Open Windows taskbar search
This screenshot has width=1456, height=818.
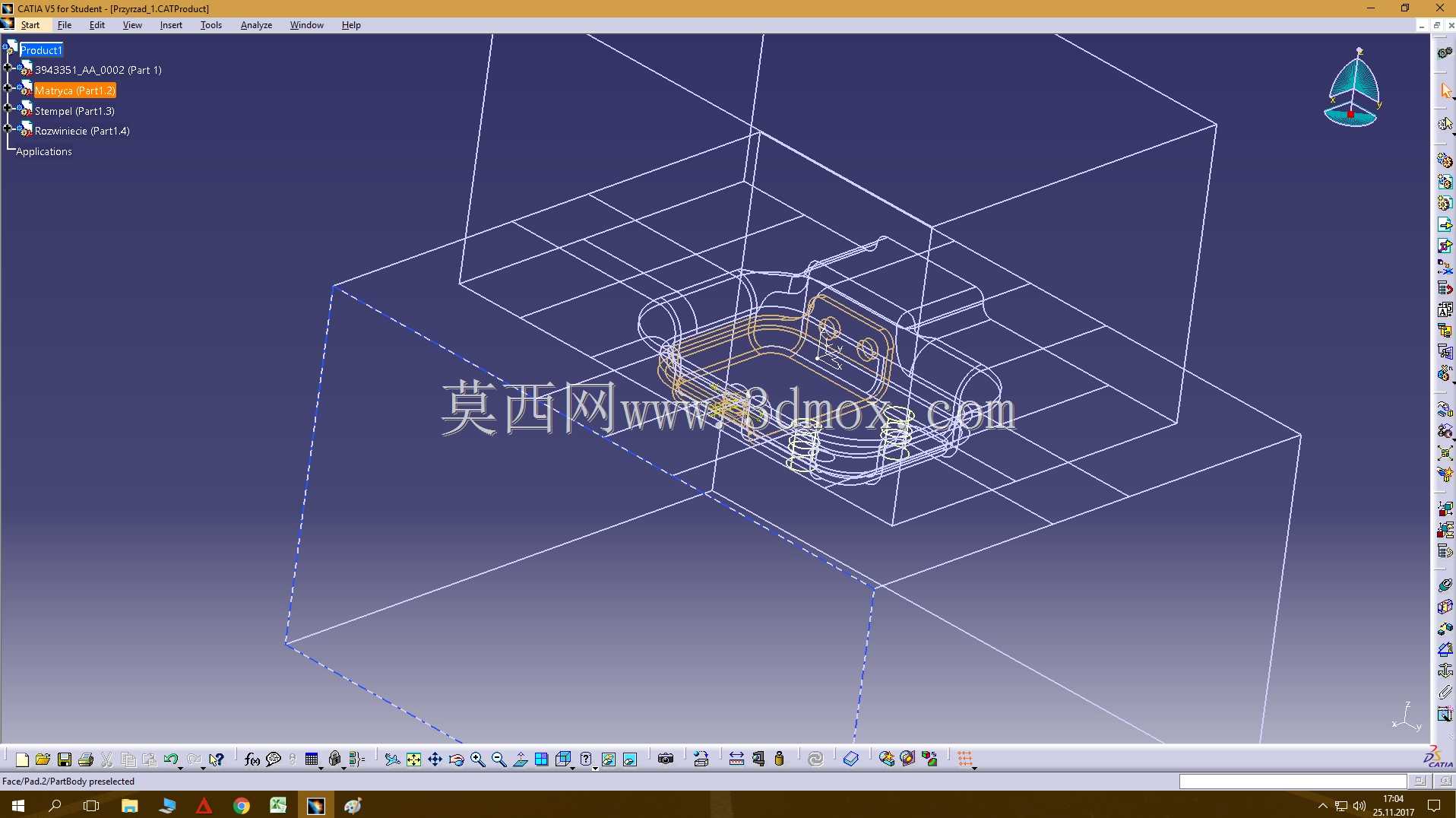tap(55, 805)
